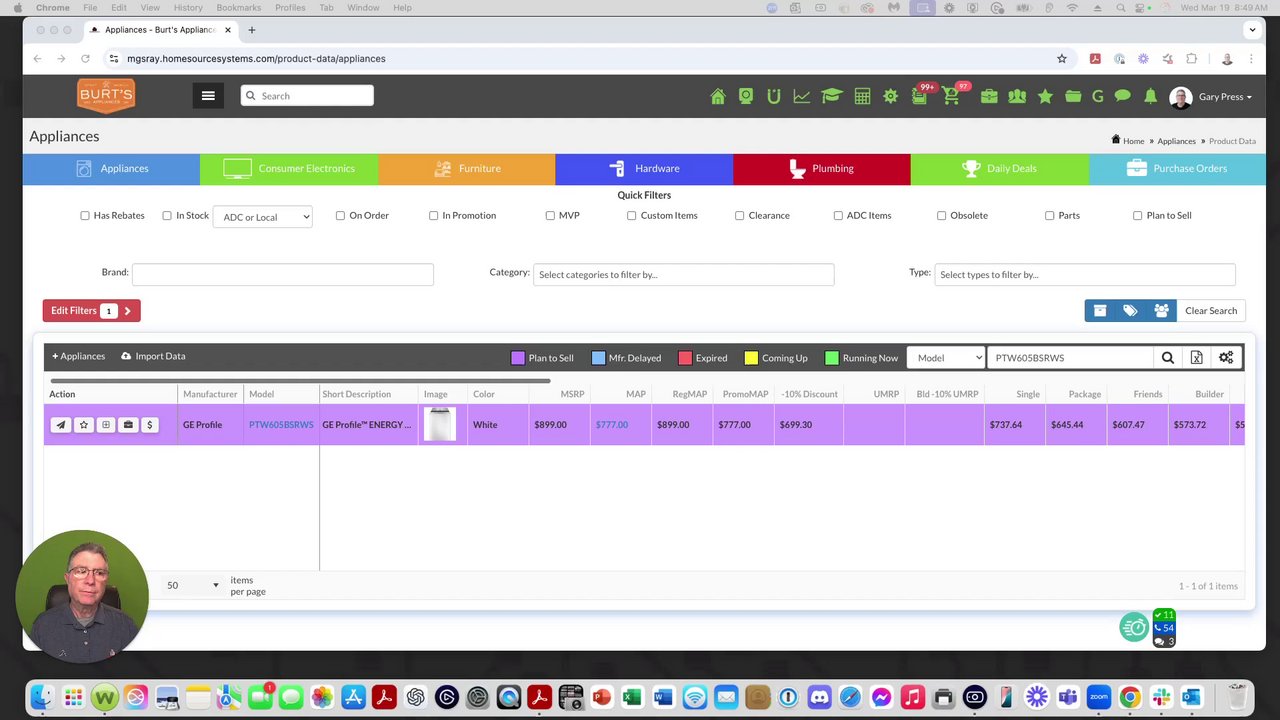1280x720 pixels.
Task: Expand the Edit Filters panel
Action: (91, 311)
